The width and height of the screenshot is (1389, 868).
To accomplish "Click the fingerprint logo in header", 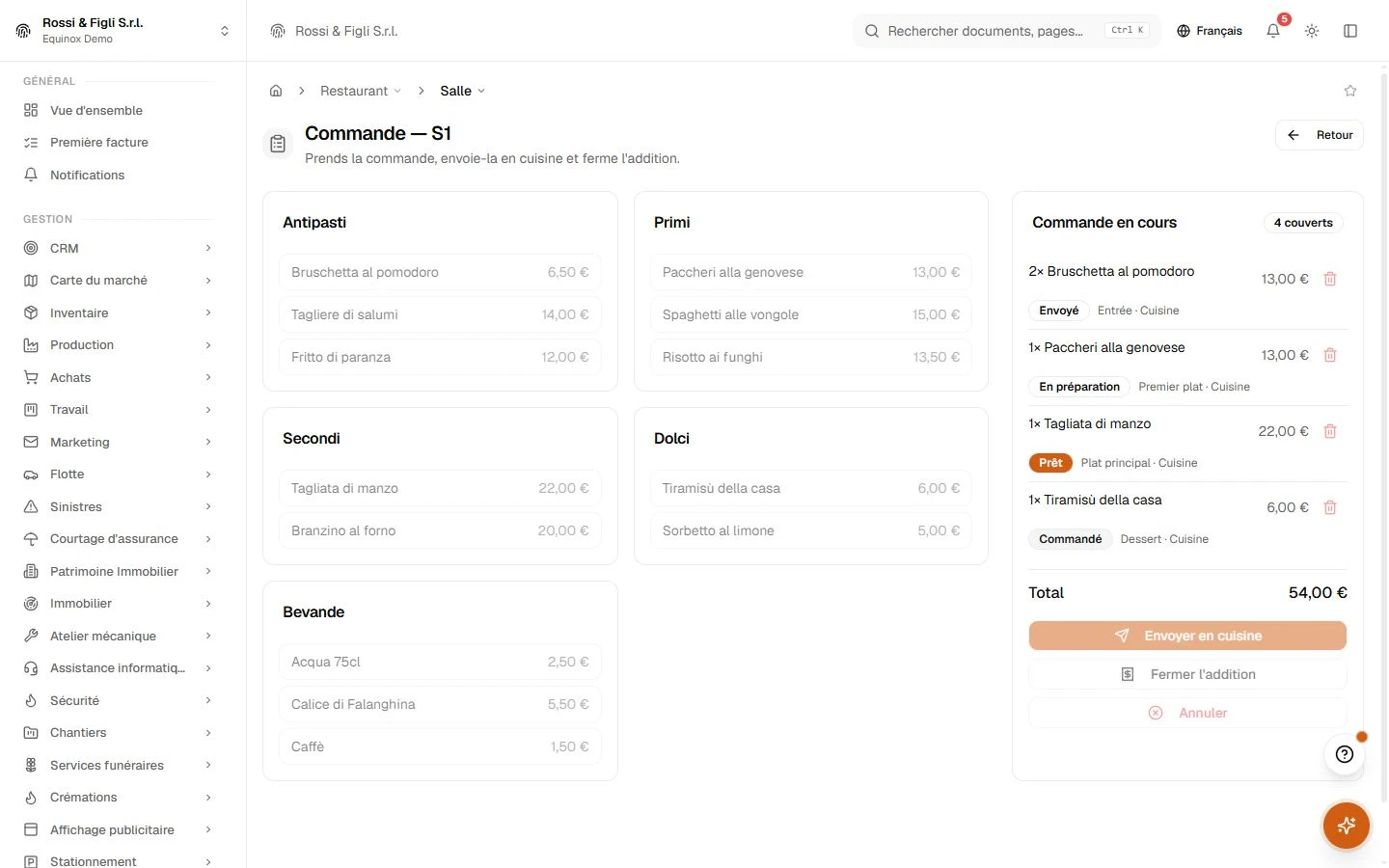I will coord(278,31).
